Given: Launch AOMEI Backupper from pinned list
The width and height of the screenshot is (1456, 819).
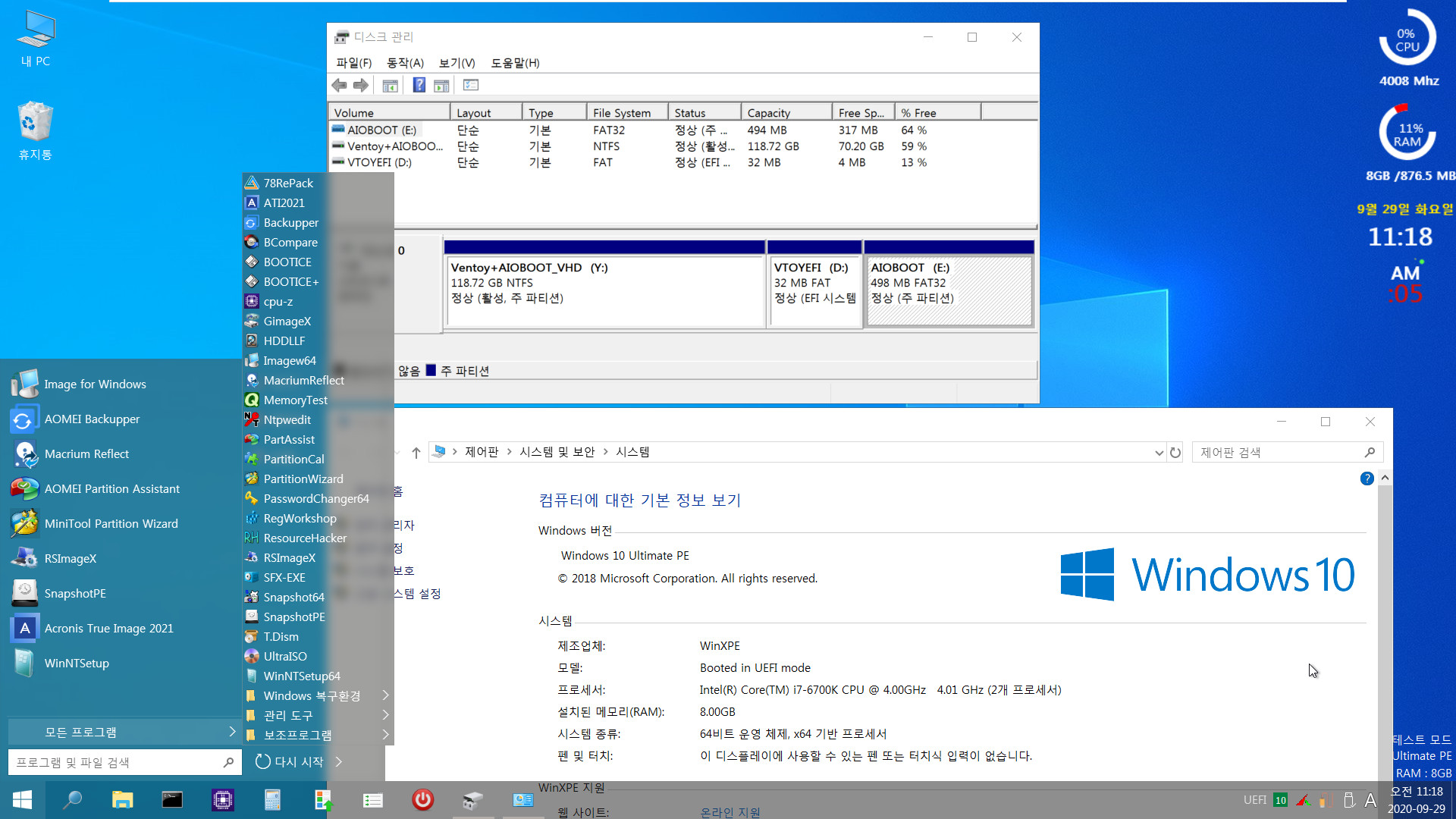Looking at the screenshot, I should point(92,419).
